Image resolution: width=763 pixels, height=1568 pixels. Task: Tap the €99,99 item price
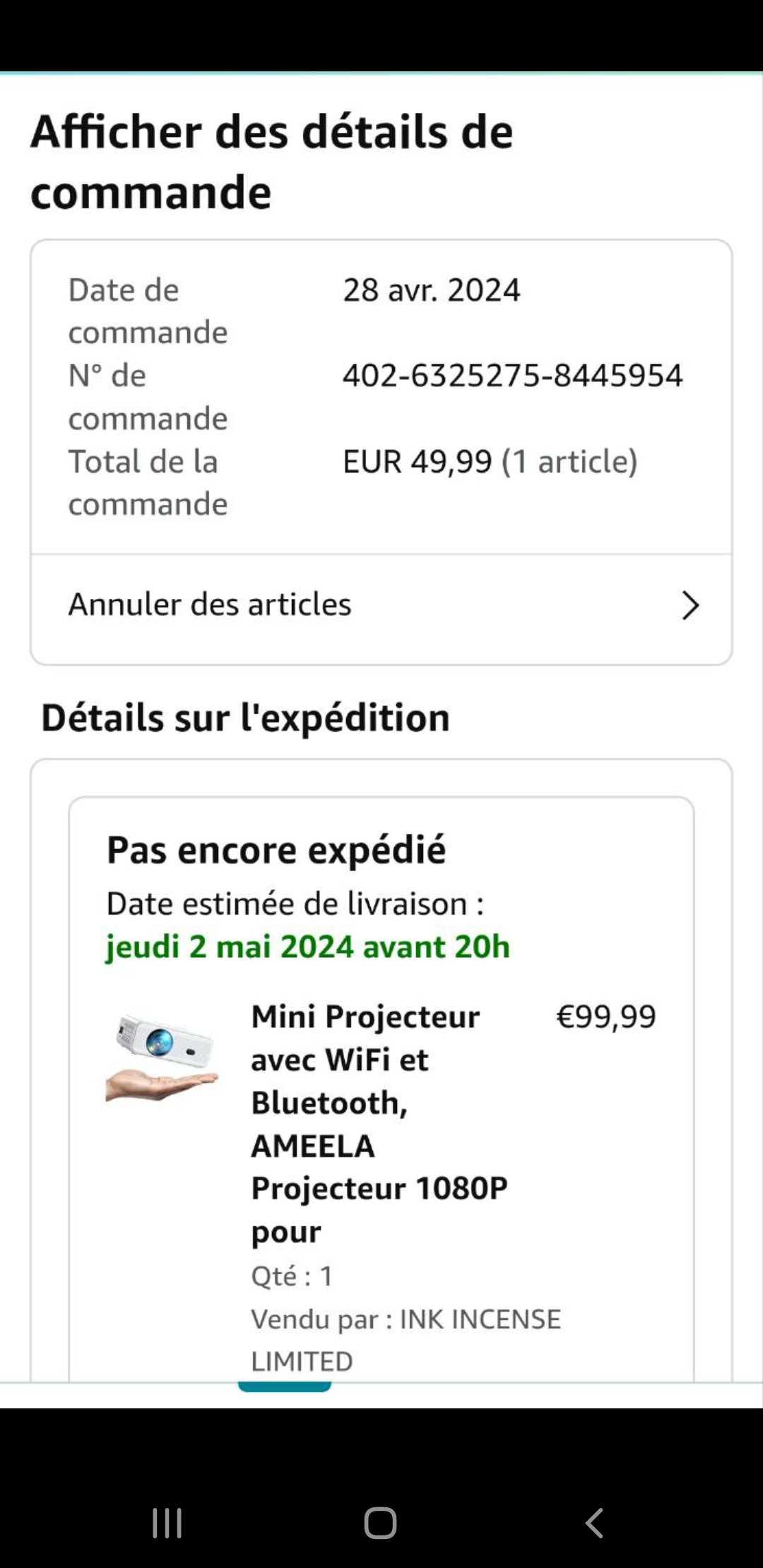pos(606,1016)
